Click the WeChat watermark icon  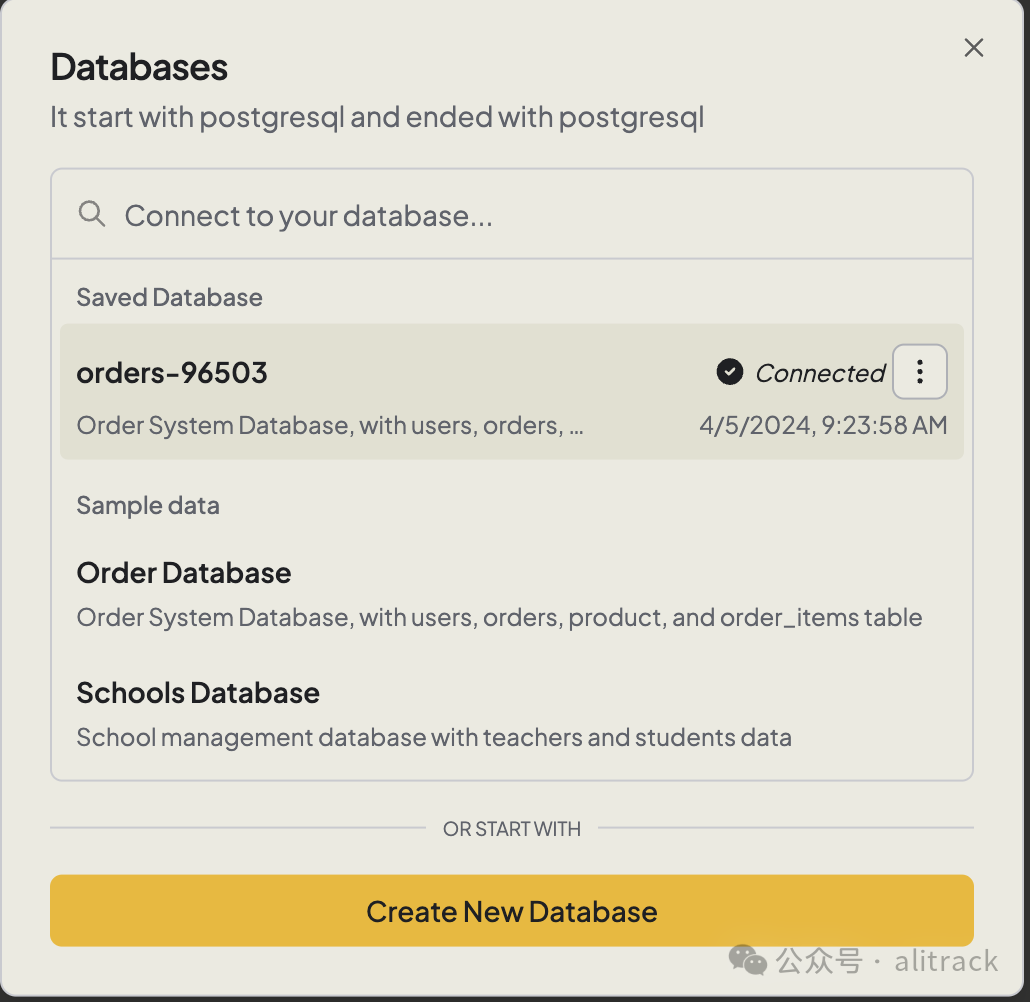[x=747, y=960]
